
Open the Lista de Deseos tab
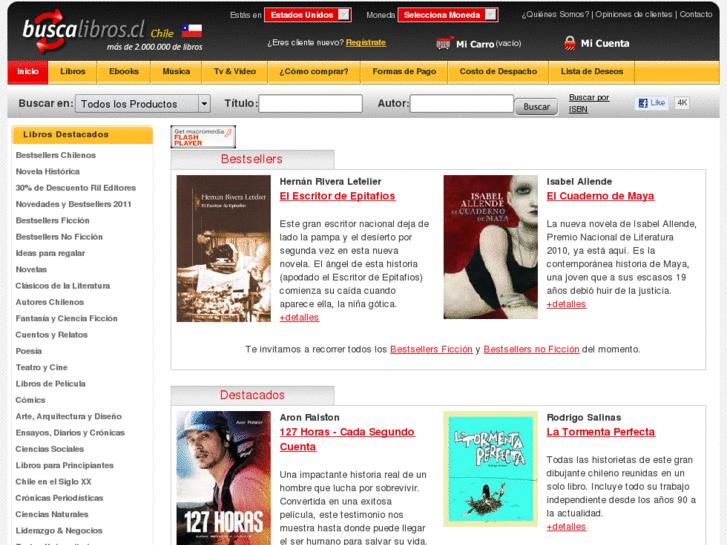pos(592,71)
